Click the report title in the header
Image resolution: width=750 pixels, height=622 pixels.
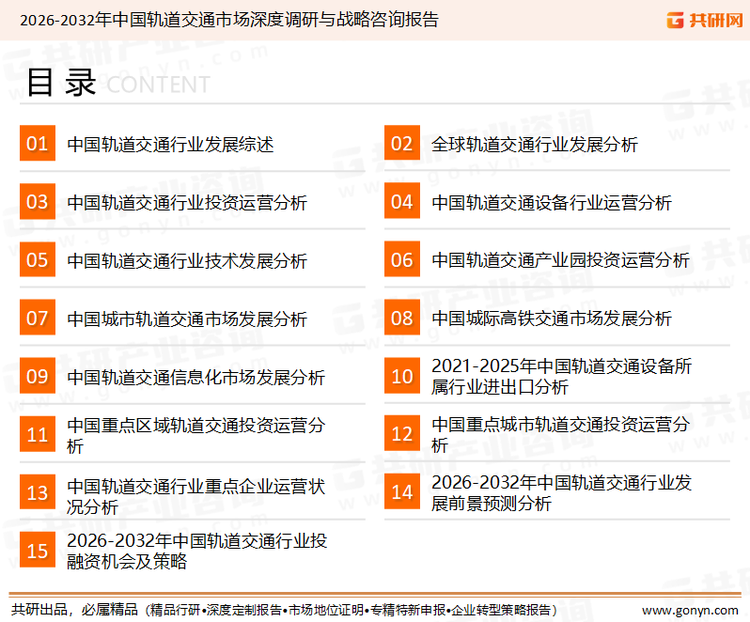tap(229, 20)
